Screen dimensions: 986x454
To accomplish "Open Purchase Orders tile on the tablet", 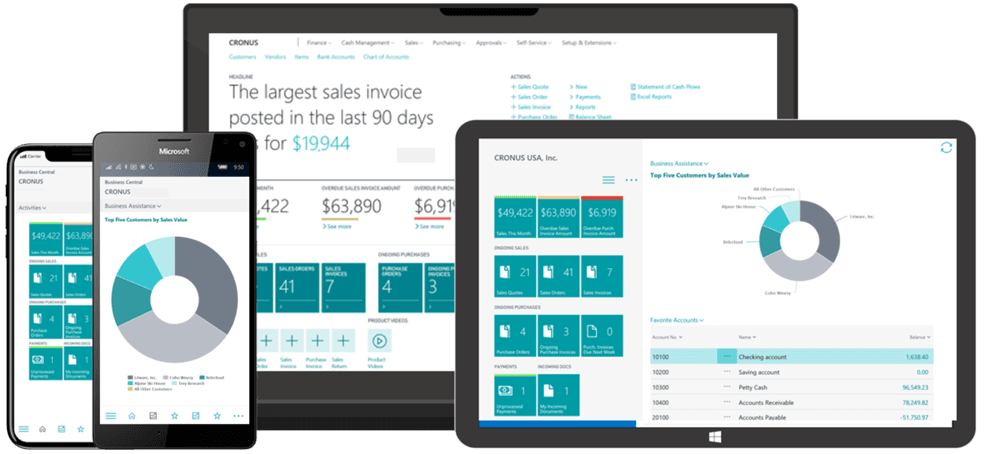I will [515, 336].
